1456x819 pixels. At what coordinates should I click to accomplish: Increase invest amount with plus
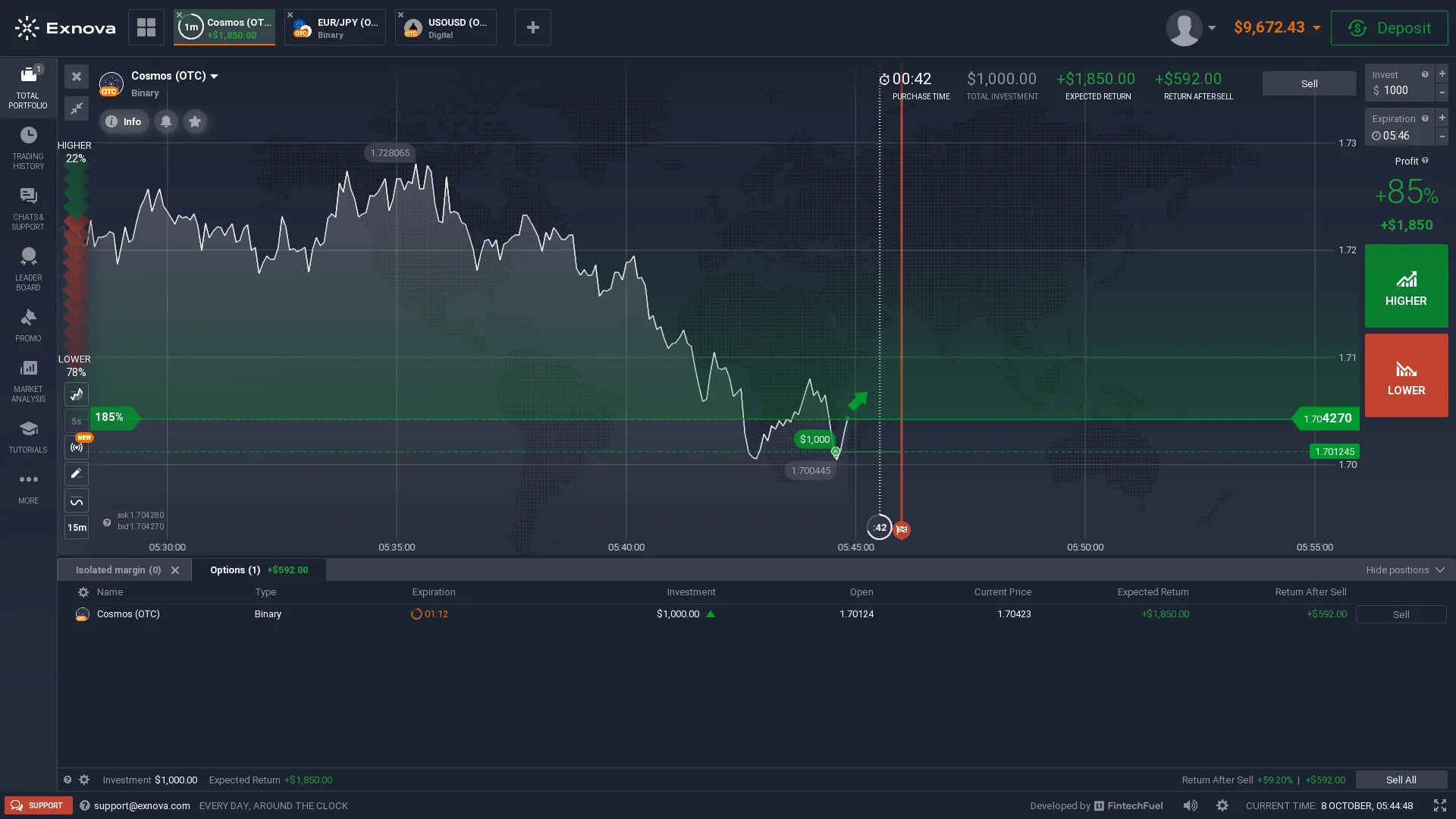click(1442, 74)
